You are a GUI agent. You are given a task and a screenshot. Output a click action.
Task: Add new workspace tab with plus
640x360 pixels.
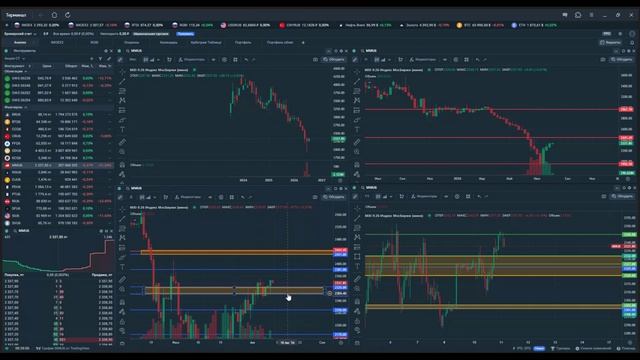pyautogui.click(x=303, y=42)
